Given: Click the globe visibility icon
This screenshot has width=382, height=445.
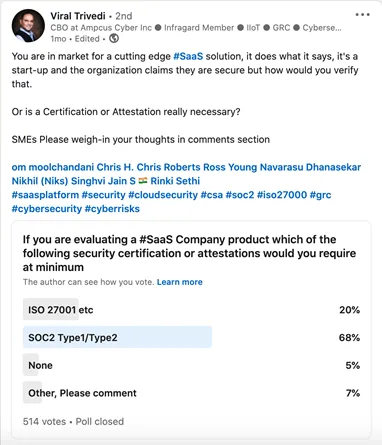Looking at the screenshot, I should 114,39.
